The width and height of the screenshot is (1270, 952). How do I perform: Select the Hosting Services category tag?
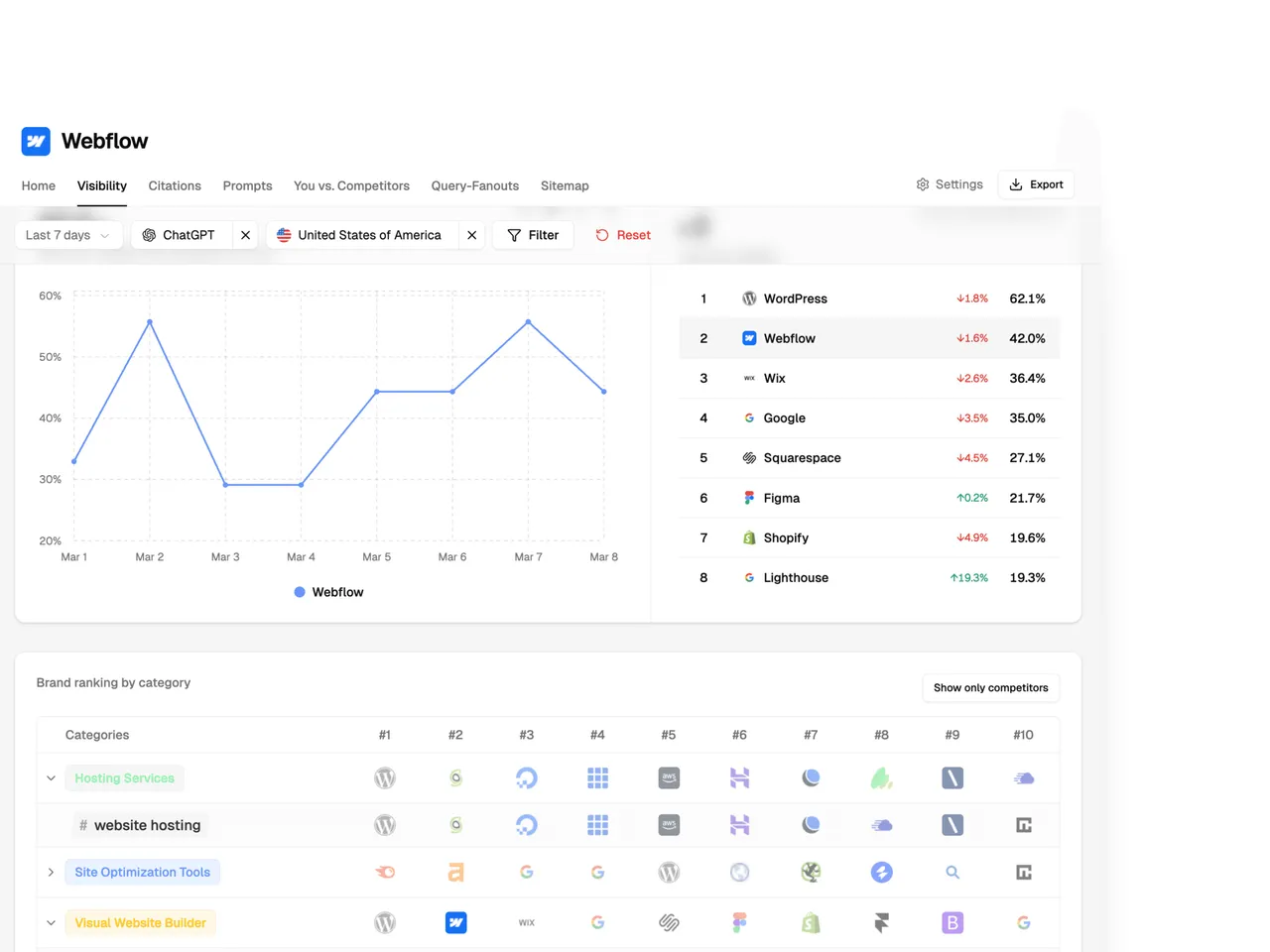coord(125,778)
